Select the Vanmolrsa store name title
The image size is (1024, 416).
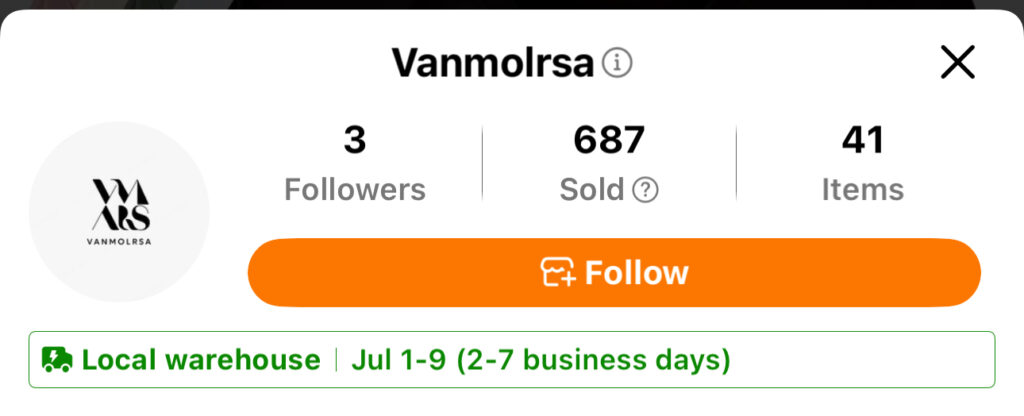pos(493,64)
